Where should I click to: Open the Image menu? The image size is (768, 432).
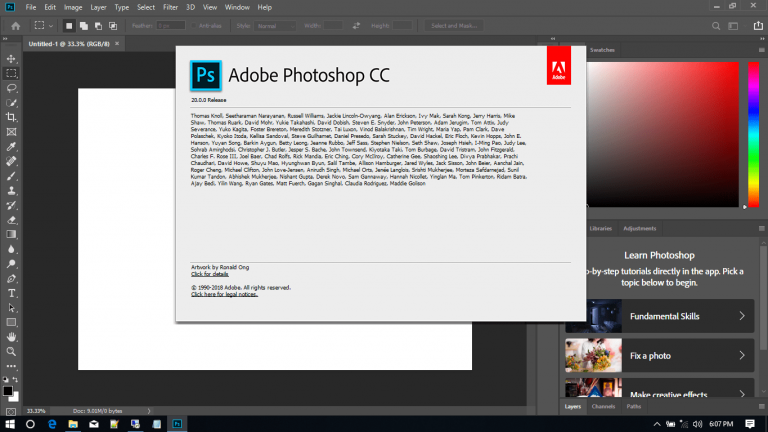click(73, 7)
